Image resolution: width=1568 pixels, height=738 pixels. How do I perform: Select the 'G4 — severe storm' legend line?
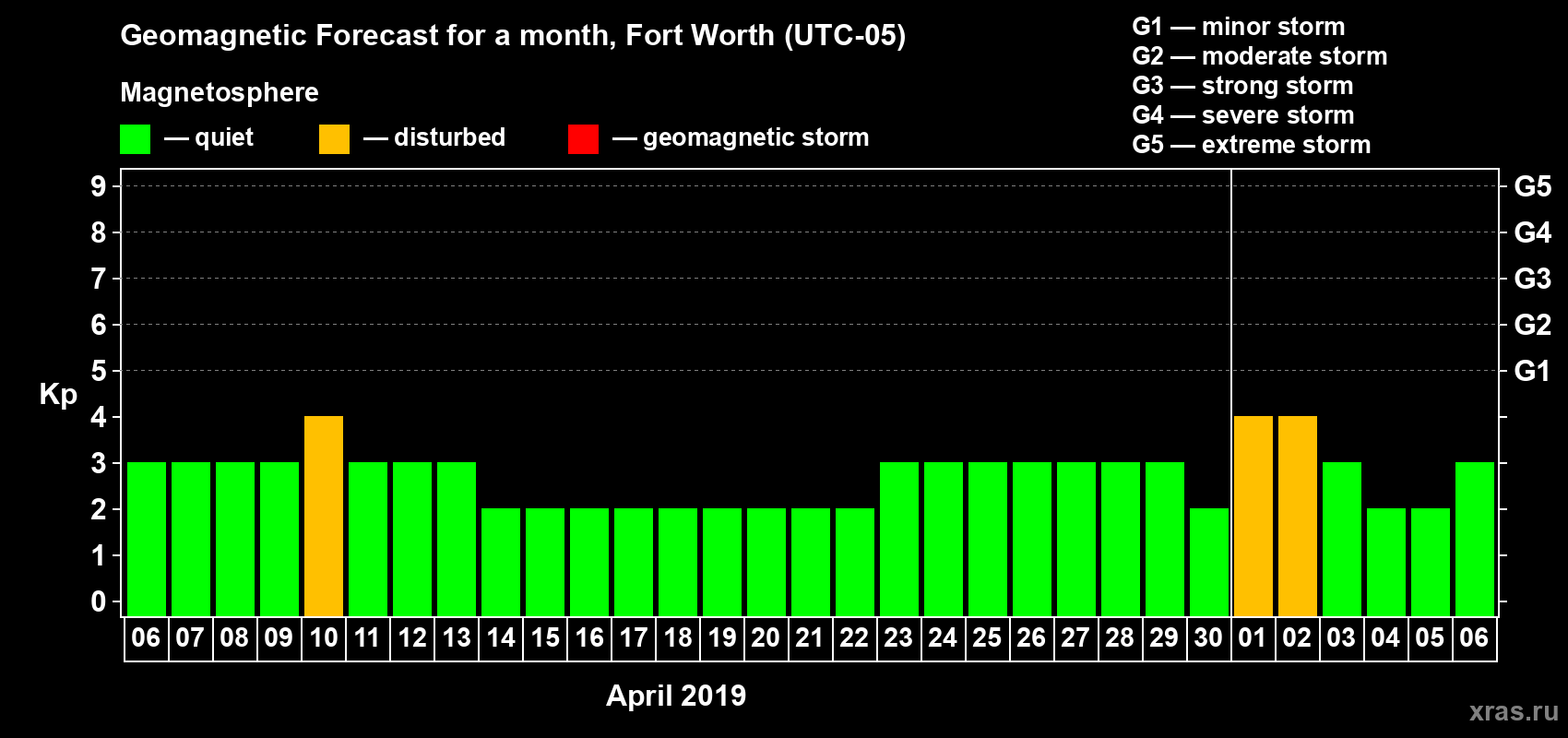pos(1243,115)
